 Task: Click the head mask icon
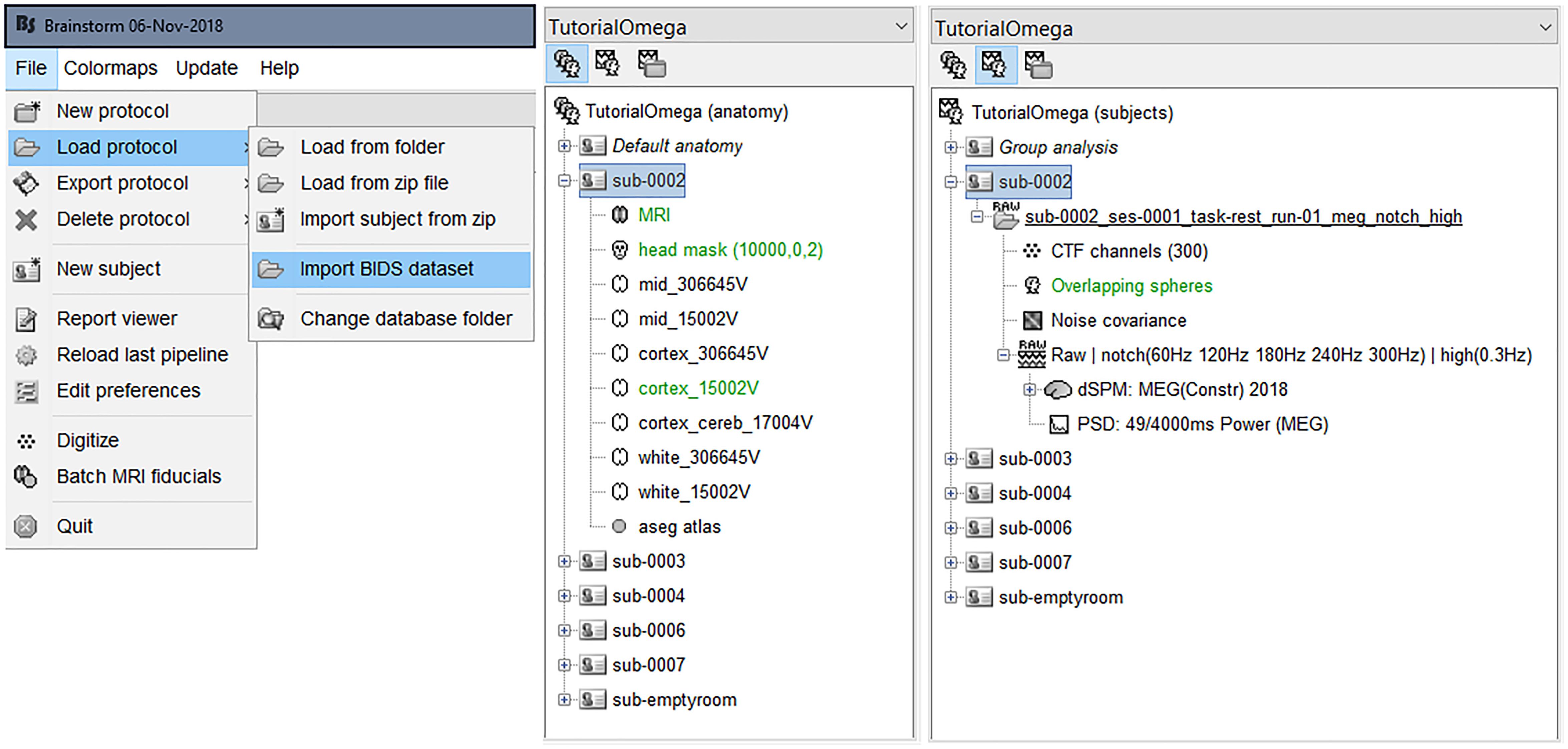click(x=620, y=250)
